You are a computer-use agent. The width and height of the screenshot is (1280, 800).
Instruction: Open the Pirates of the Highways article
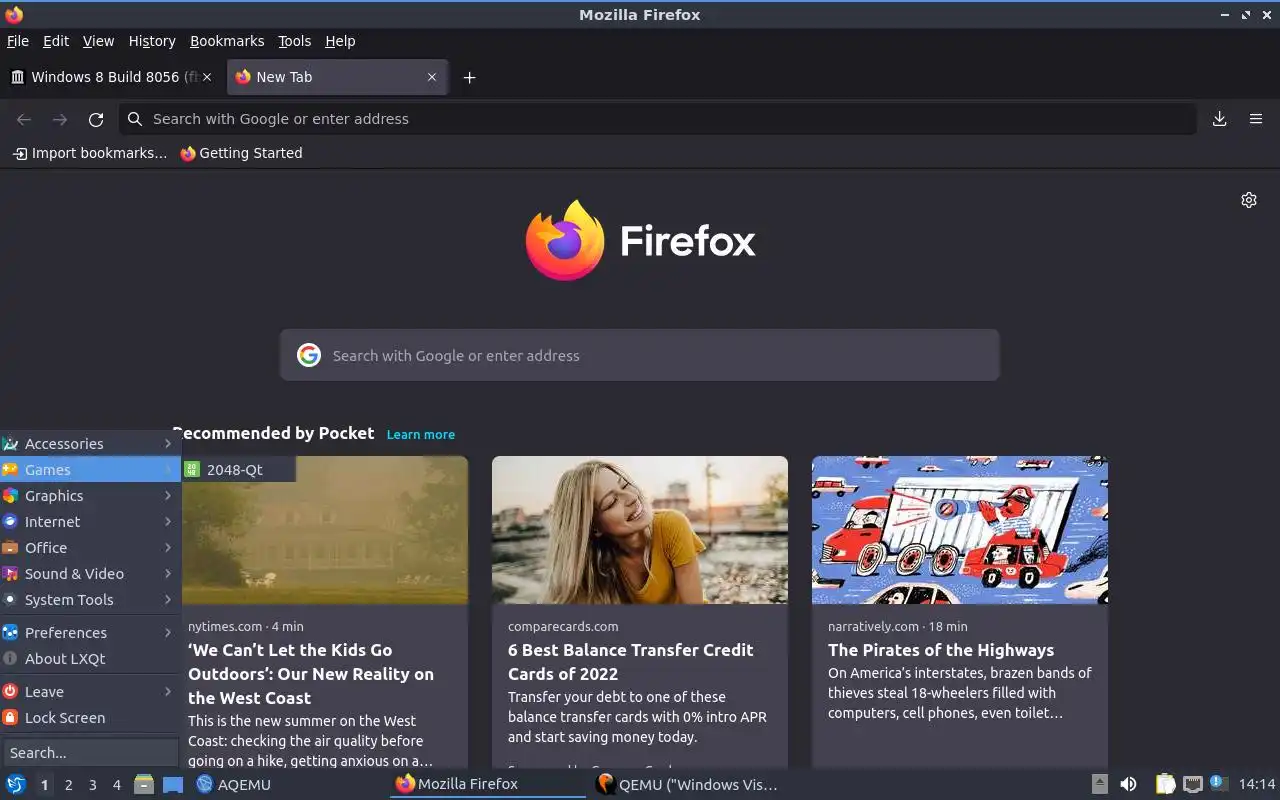[941, 650]
